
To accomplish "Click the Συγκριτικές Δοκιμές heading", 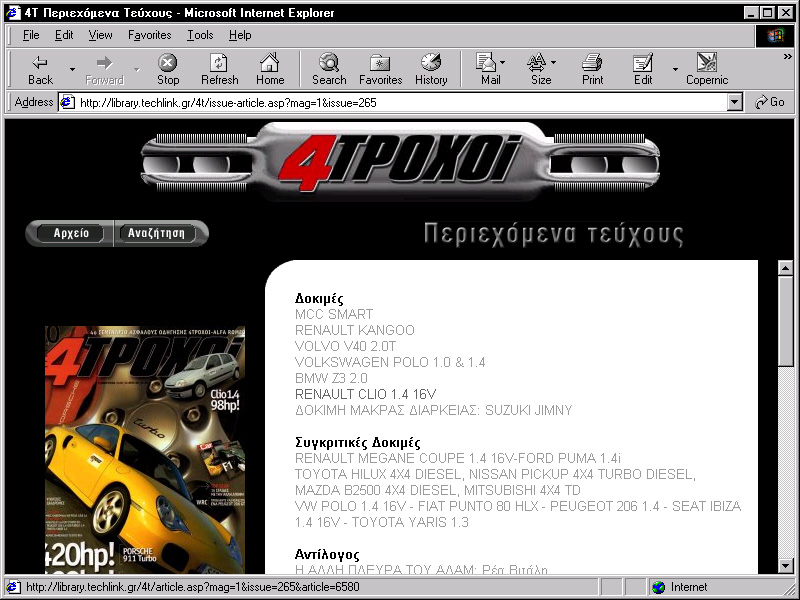I will tap(358, 442).
